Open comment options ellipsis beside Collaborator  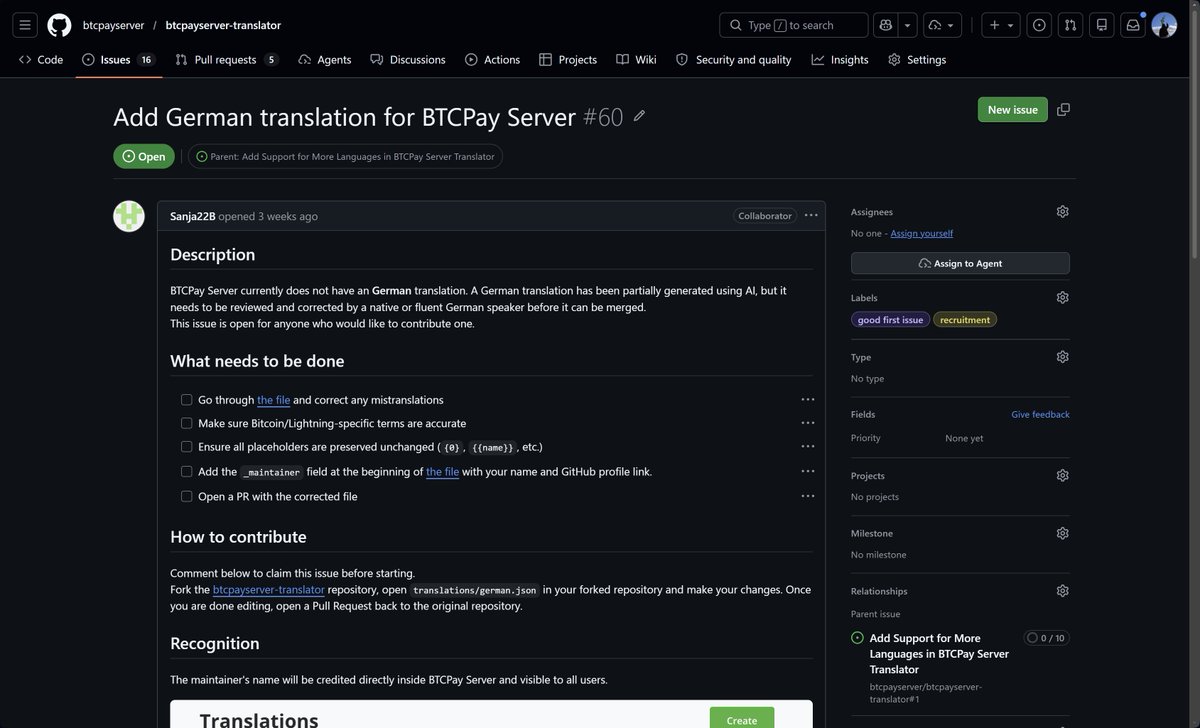point(811,215)
